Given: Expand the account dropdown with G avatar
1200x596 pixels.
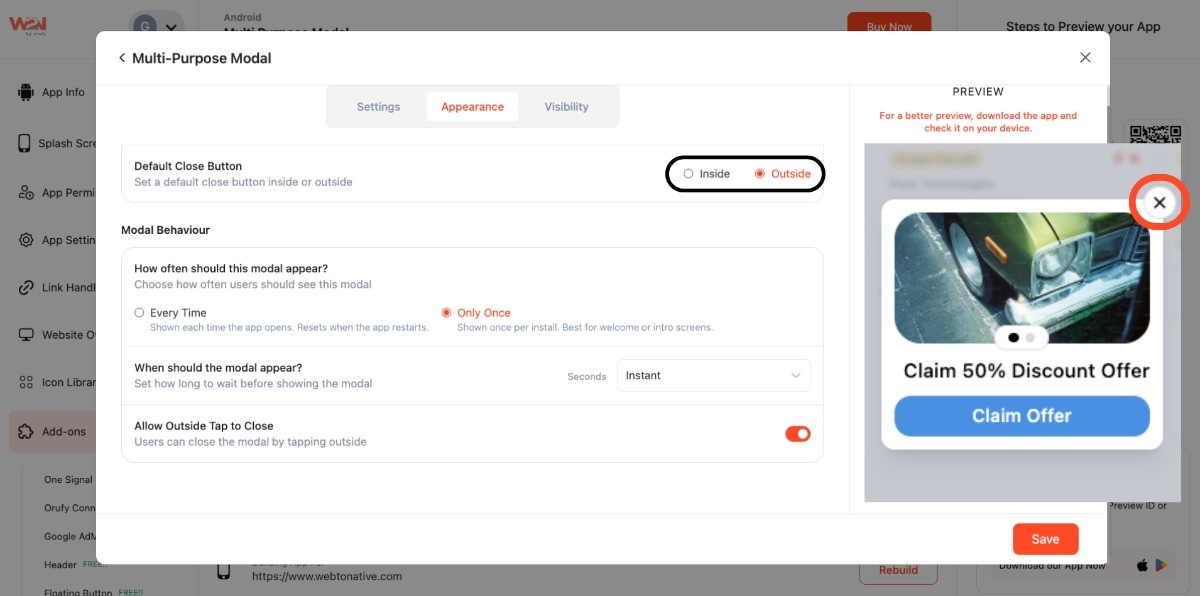Looking at the screenshot, I should (x=158, y=27).
